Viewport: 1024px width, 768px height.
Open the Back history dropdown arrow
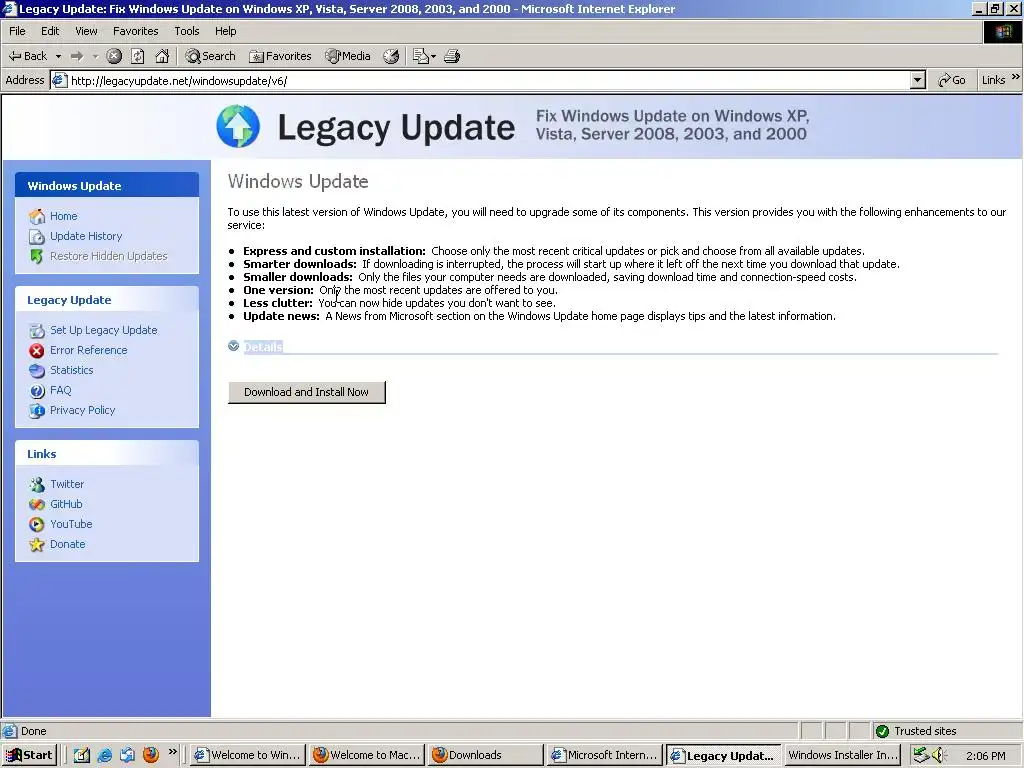pos(58,57)
